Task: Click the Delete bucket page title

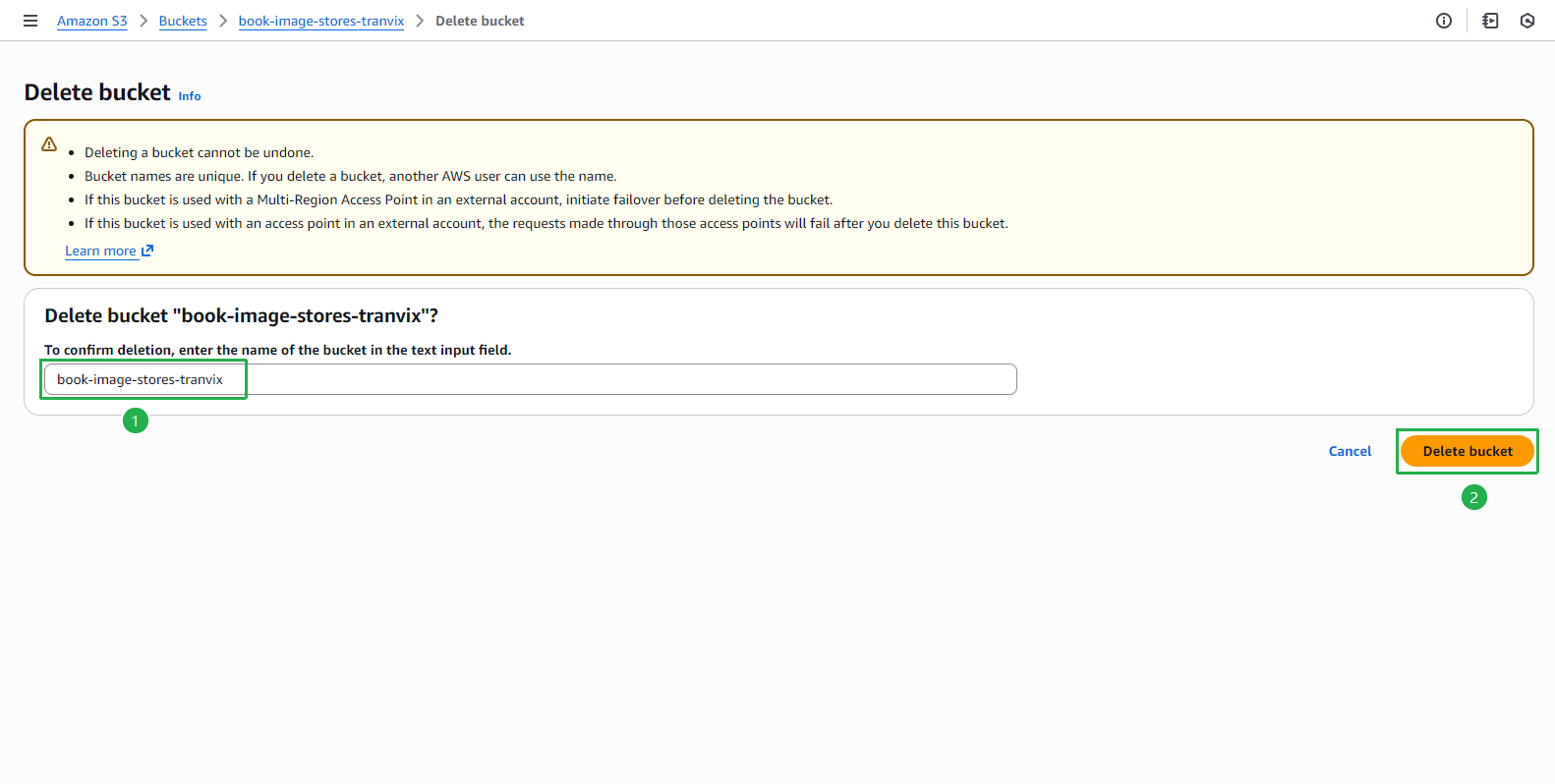Action: (x=97, y=92)
